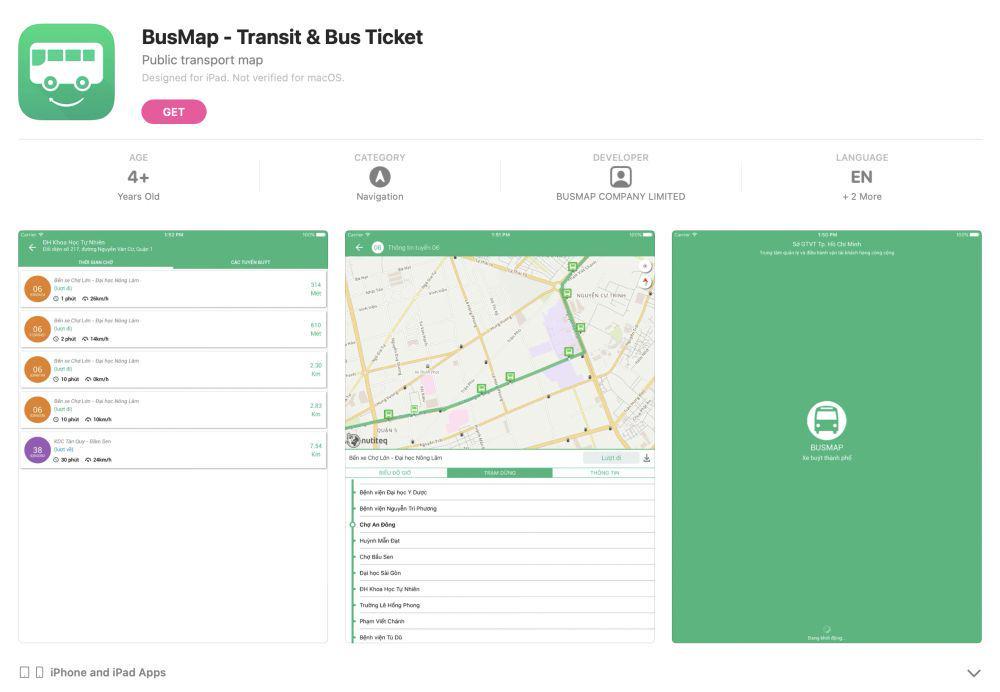This screenshot has width=1000, height=692.
Task: Open the first screenshot with bus arrival list
Action: (173, 436)
